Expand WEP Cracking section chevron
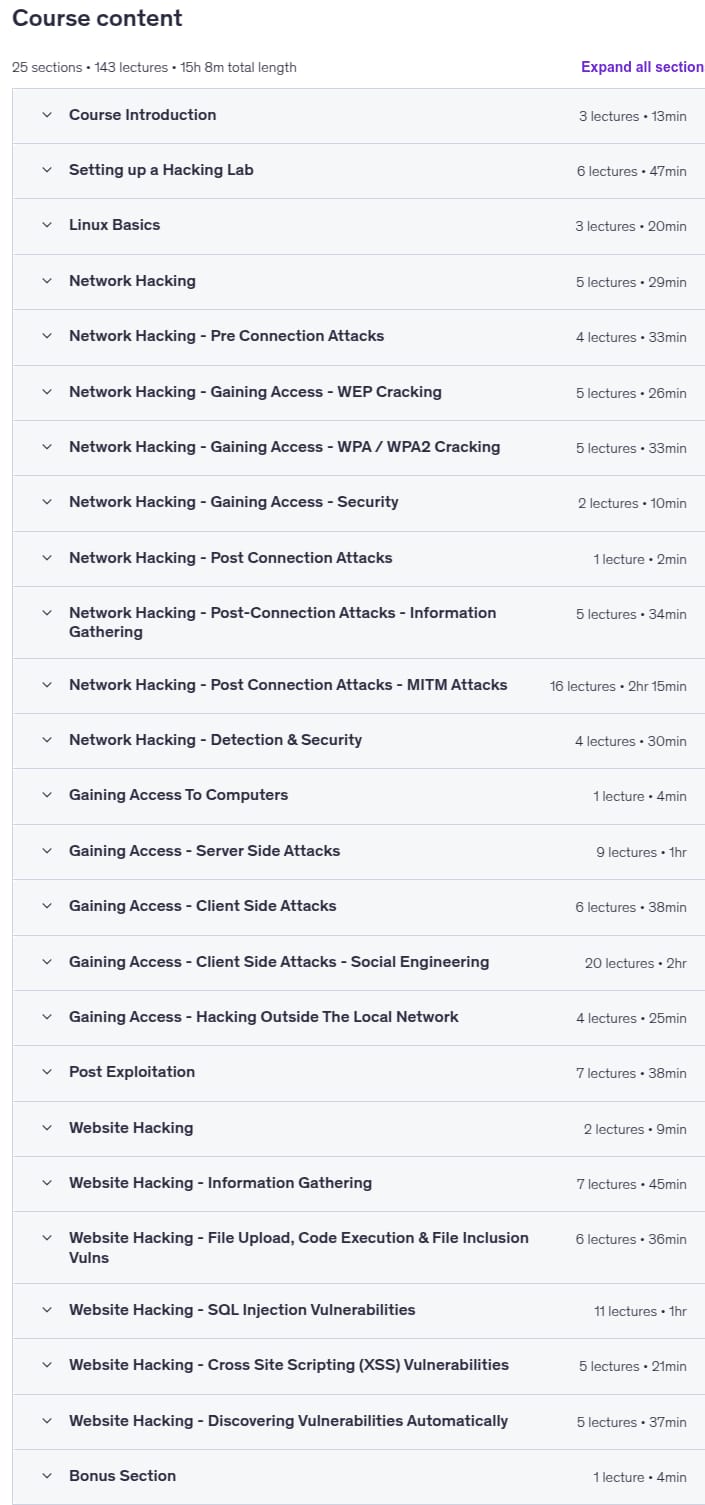Viewport: 705px width, 1505px height. (x=46, y=392)
